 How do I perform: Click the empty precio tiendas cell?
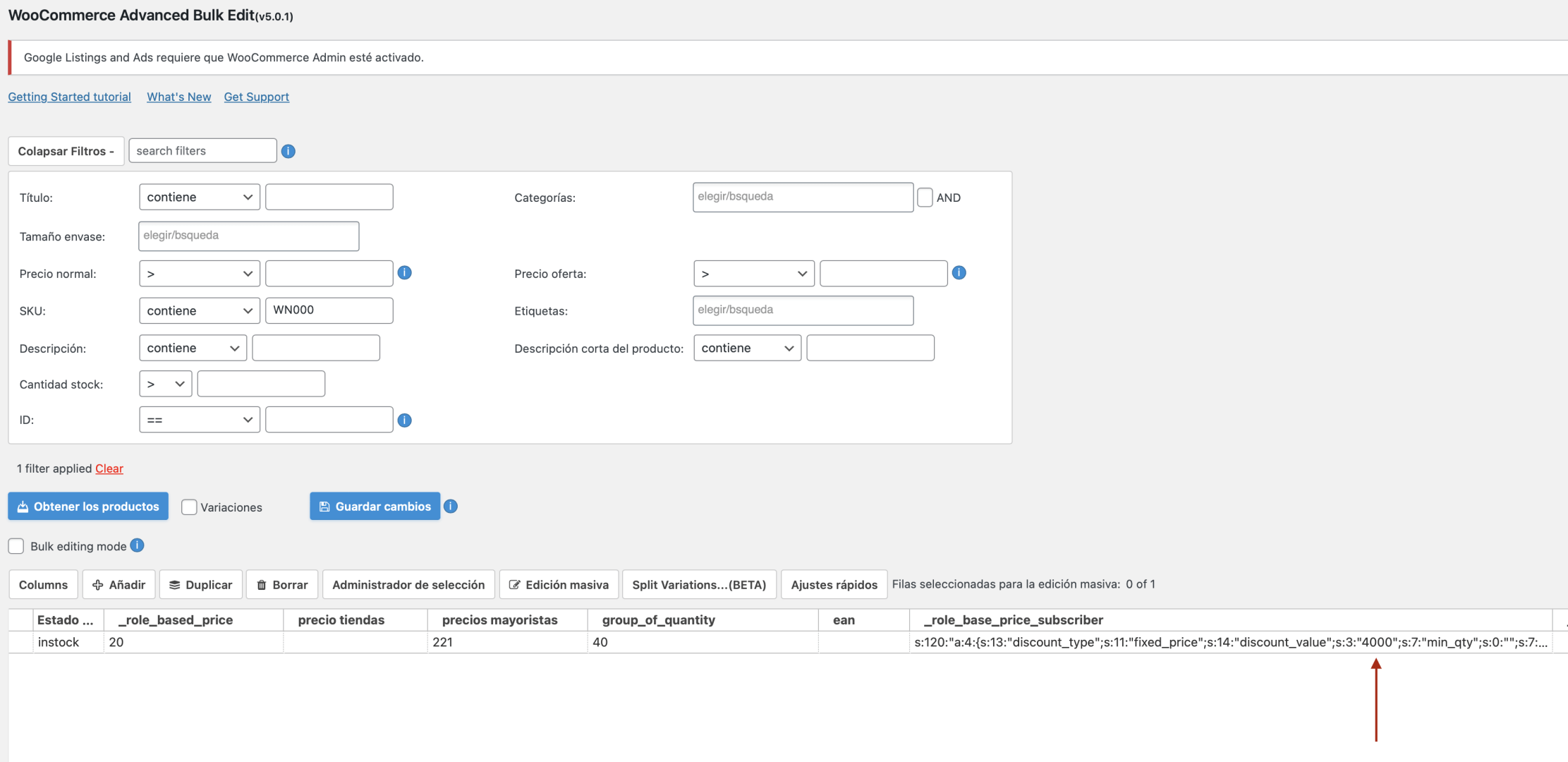(355, 642)
